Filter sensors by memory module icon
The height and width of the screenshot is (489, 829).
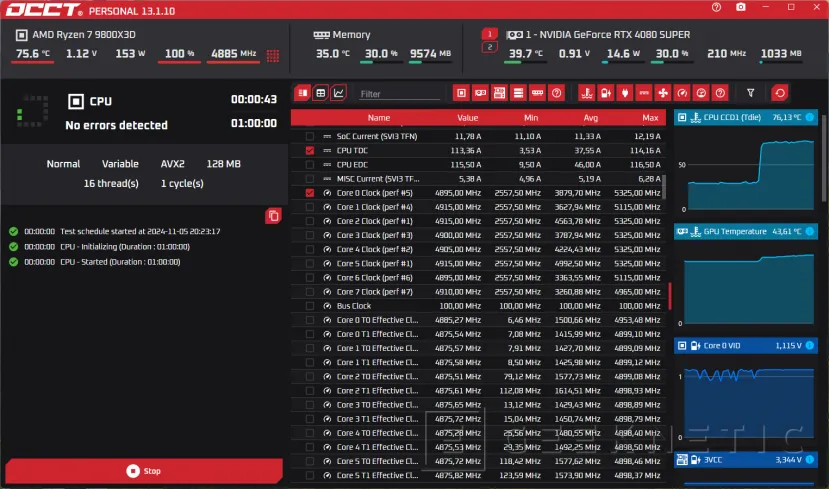point(537,93)
